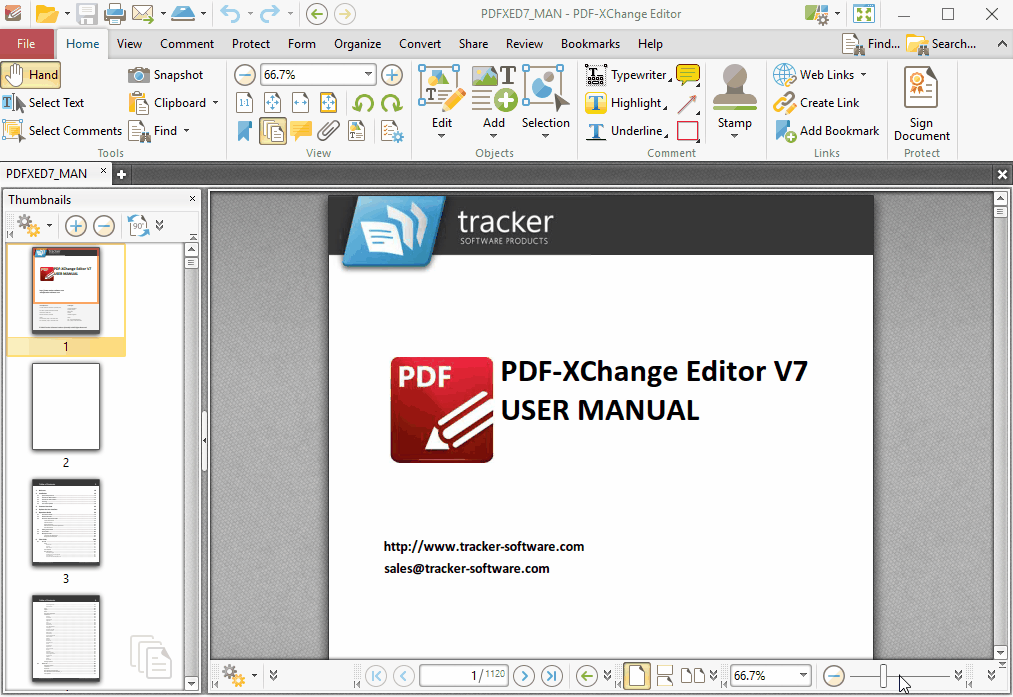This screenshot has width=1013, height=697.
Task: Rotate view counter-clockwise
Action: (x=363, y=103)
